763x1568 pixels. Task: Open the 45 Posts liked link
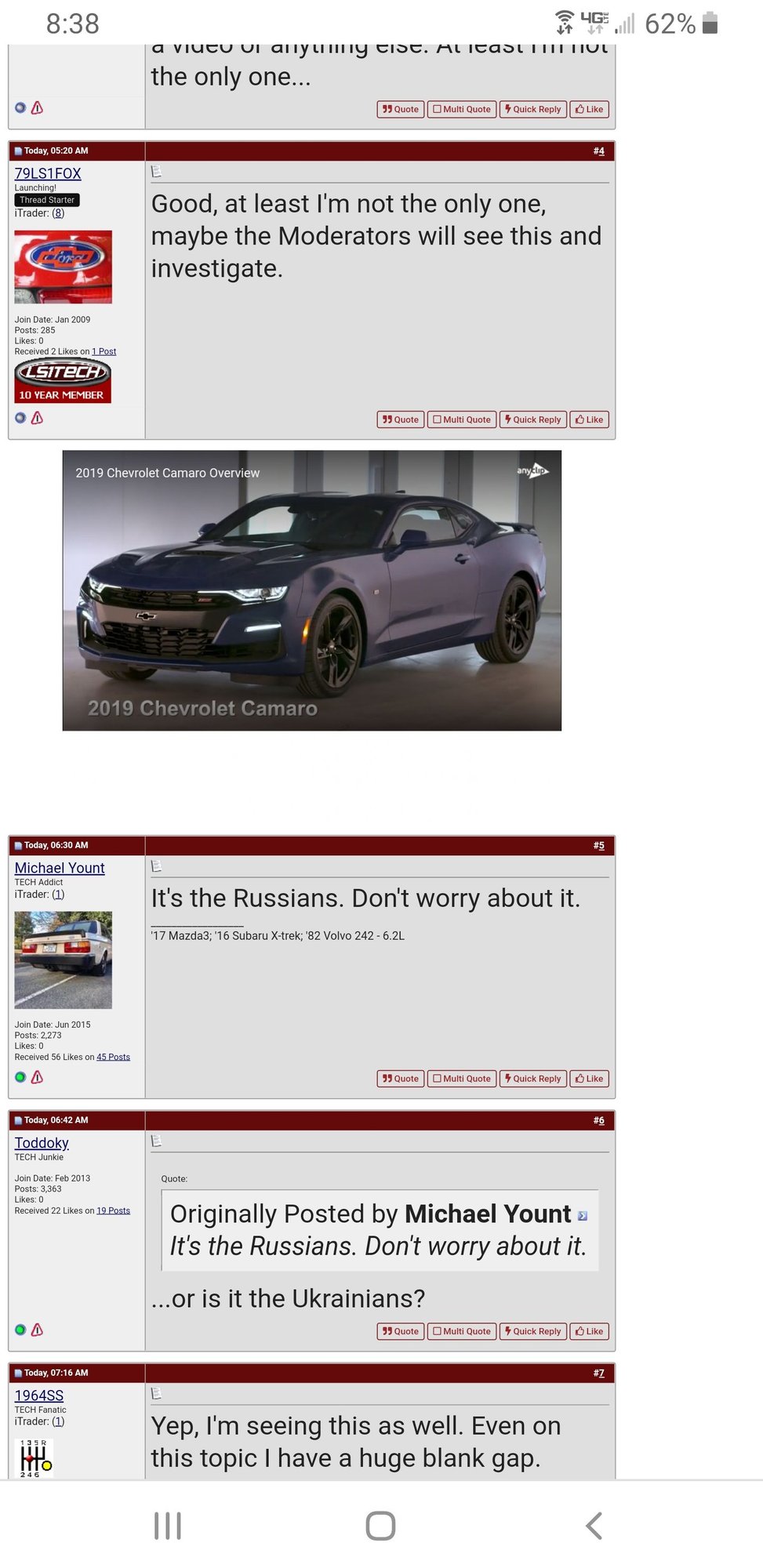pos(113,1057)
